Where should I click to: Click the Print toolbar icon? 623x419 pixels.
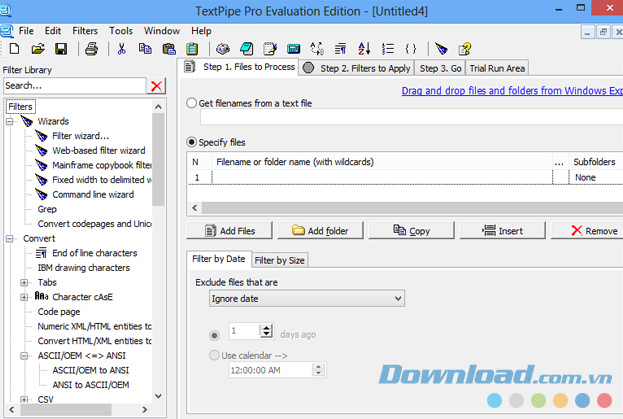pos(91,49)
